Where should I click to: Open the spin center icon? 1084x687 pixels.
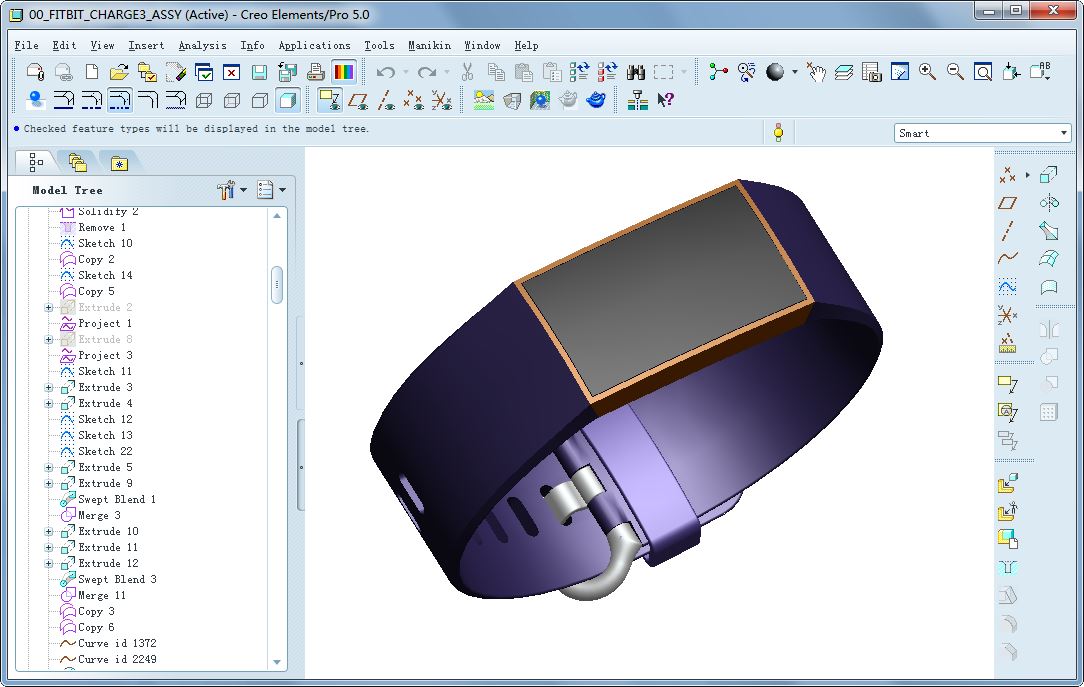(x=718, y=72)
